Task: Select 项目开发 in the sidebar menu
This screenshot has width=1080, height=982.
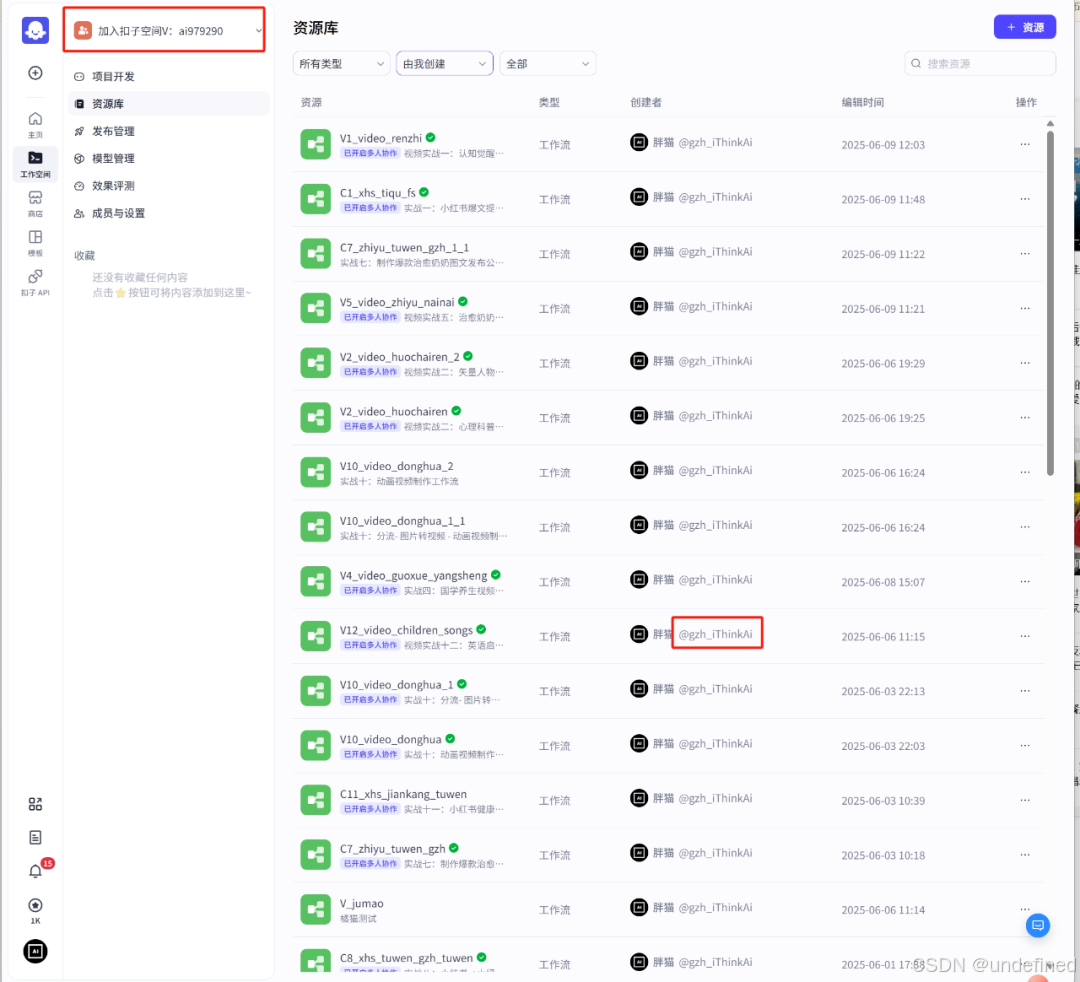Action: [x=113, y=77]
